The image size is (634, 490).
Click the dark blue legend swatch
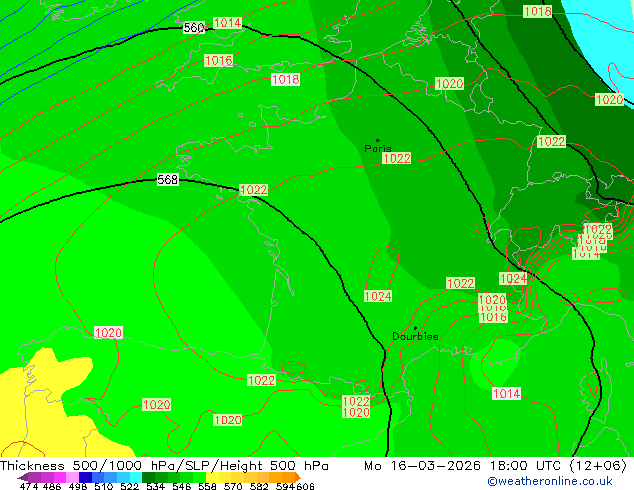(x=85, y=478)
